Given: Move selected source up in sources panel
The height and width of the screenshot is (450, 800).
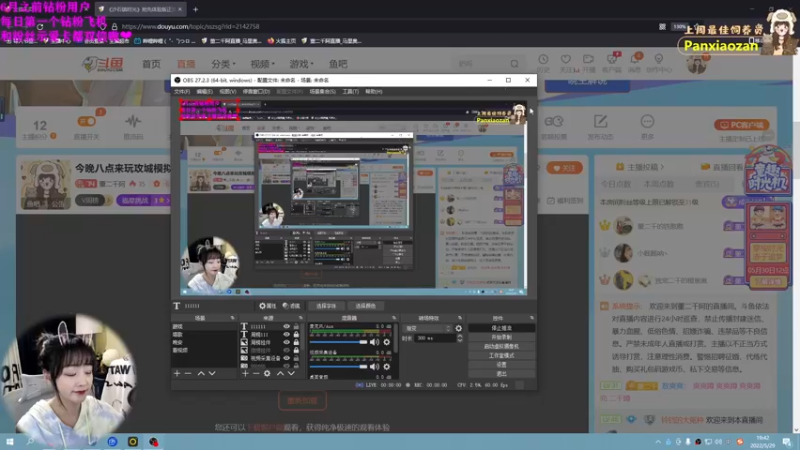Looking at the screenshot, I should click(x=280, y=373).
